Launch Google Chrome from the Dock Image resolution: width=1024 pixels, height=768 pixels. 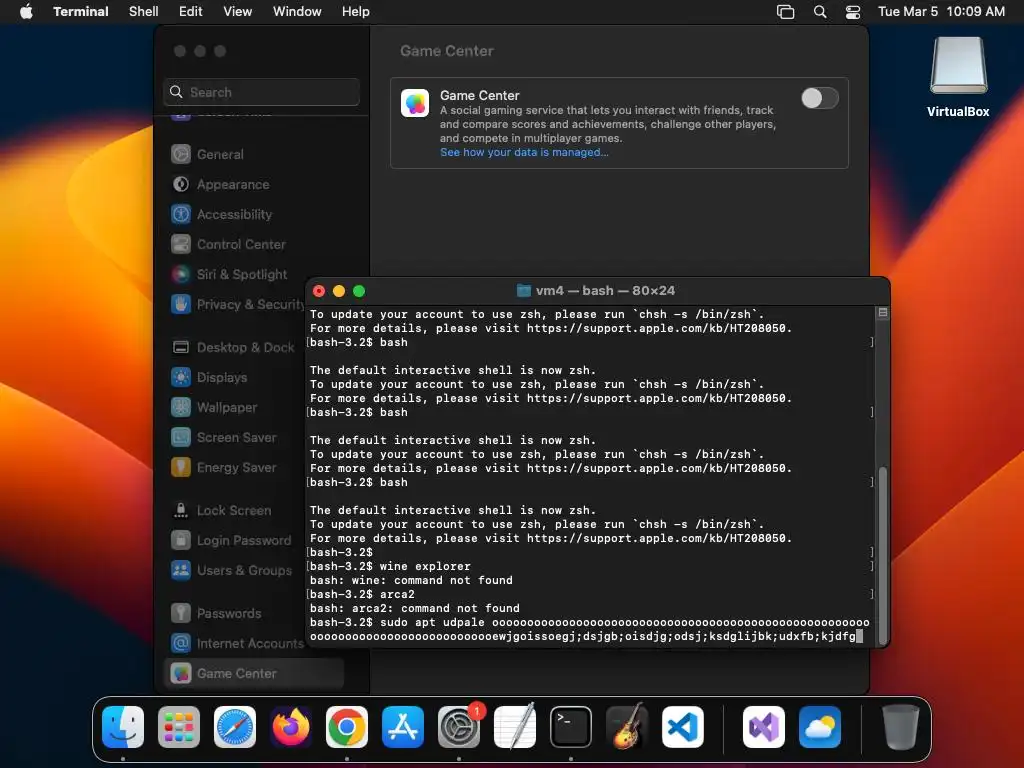[x=347, y=727]
